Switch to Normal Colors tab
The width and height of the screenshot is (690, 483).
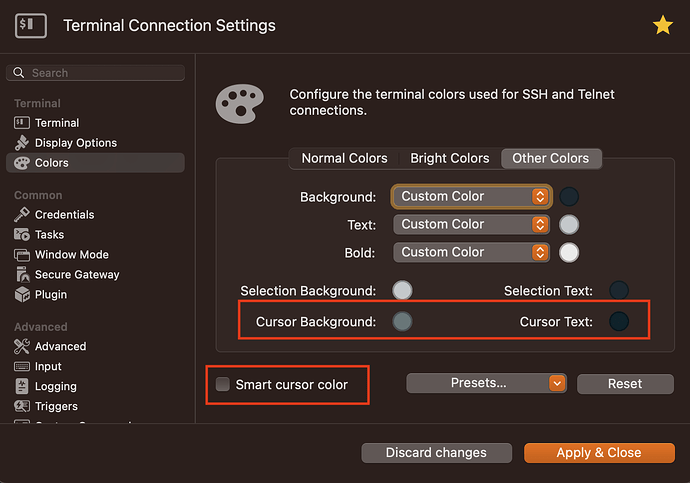click(344, 158)
